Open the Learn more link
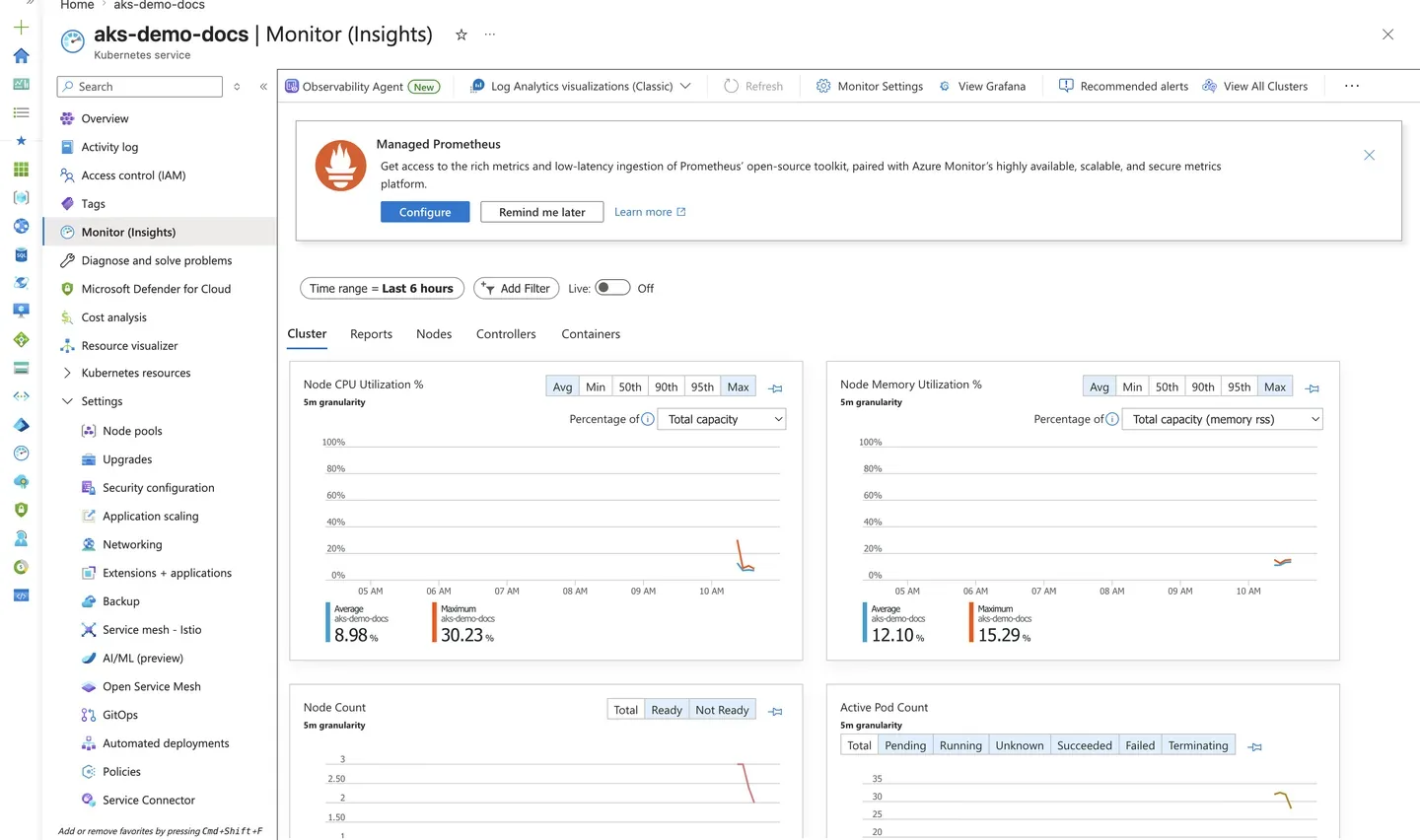The height and width of the screenshot is (840, 1420). click(650, 212)
